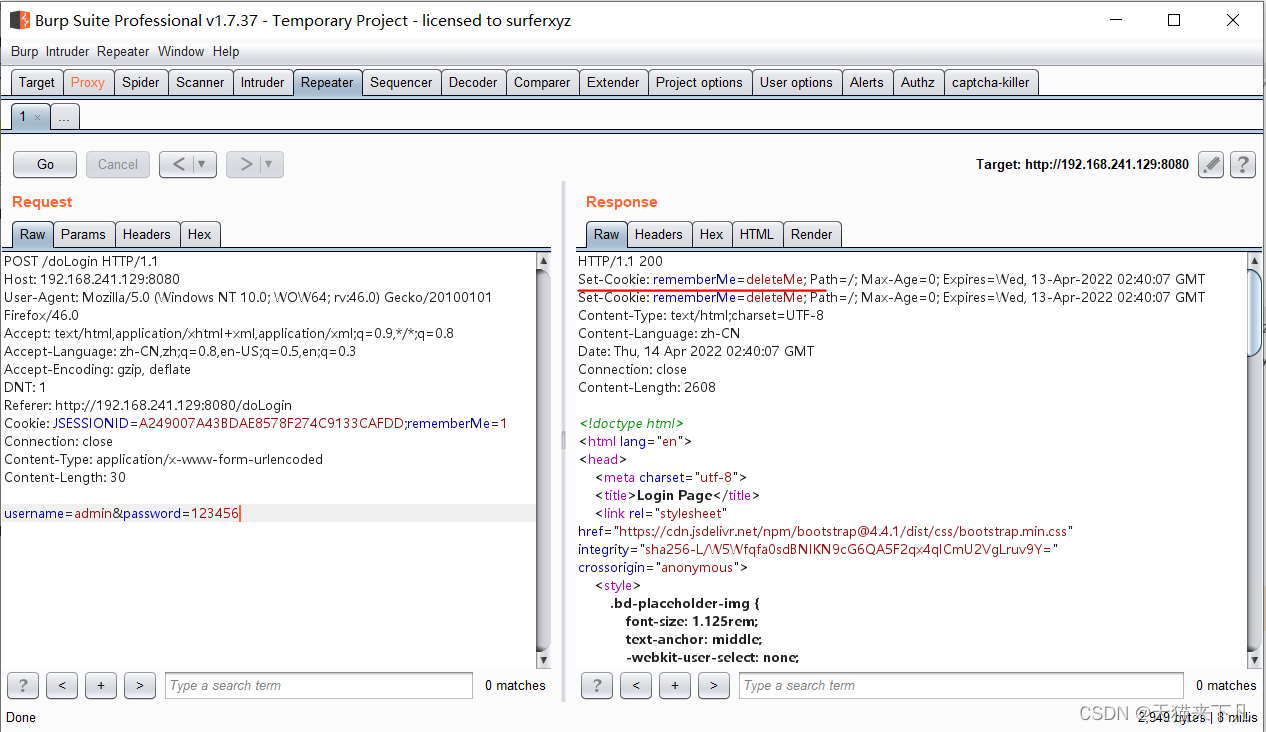Select the Request Params tab
Image resolution: width=1266 pixels, height=732 pixels.
[83, 234]
